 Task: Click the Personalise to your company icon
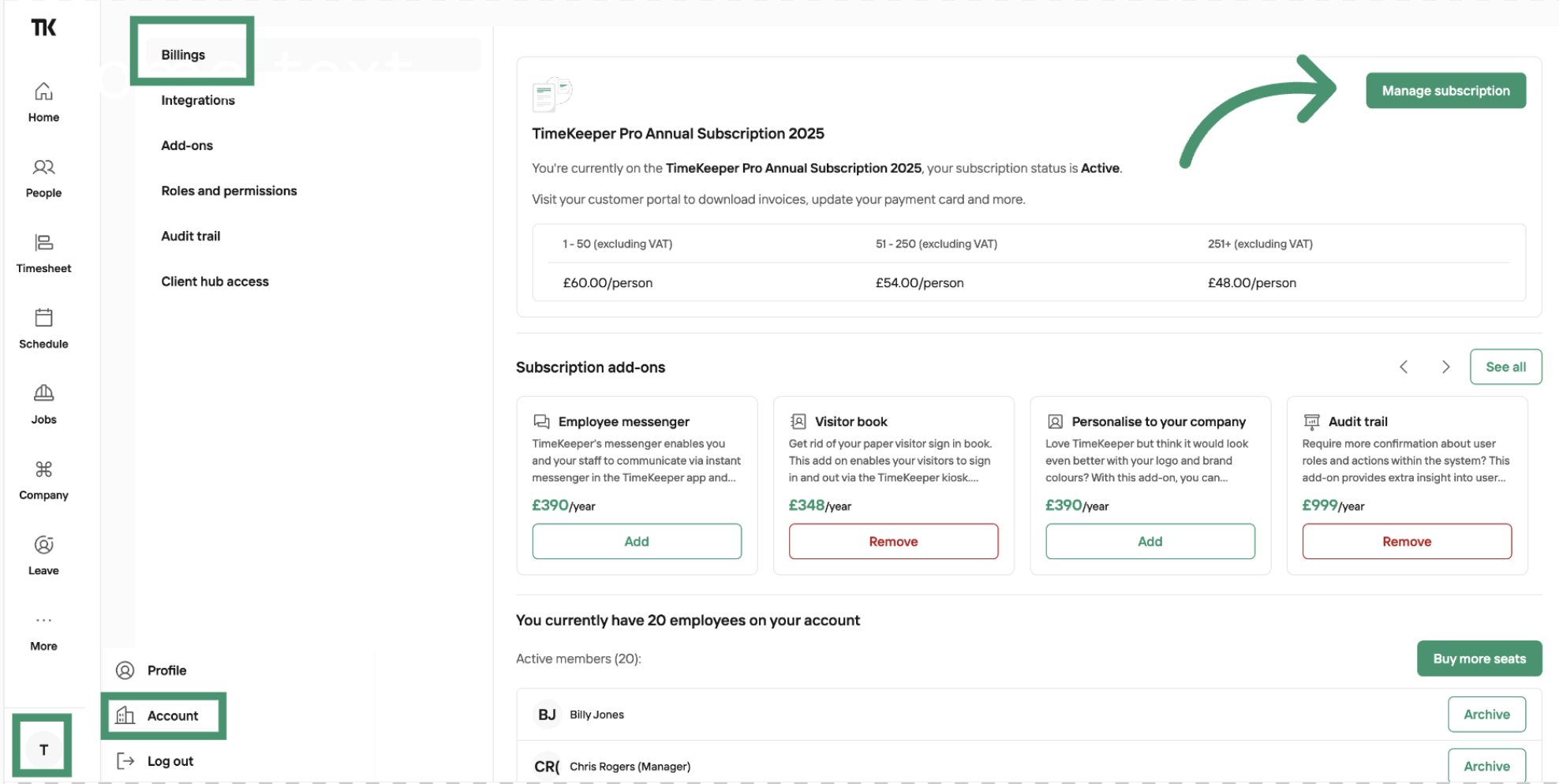coord(1055,421)
